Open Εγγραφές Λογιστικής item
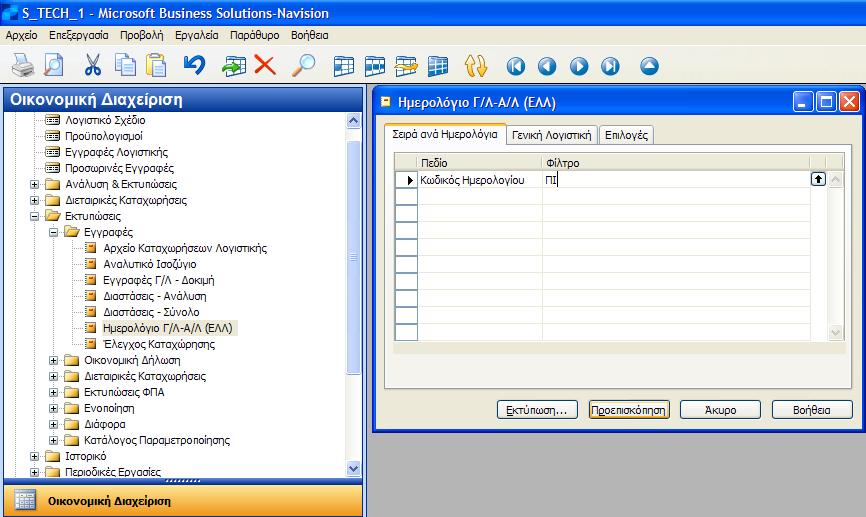The image size is (866, 517). pos(117,152)
